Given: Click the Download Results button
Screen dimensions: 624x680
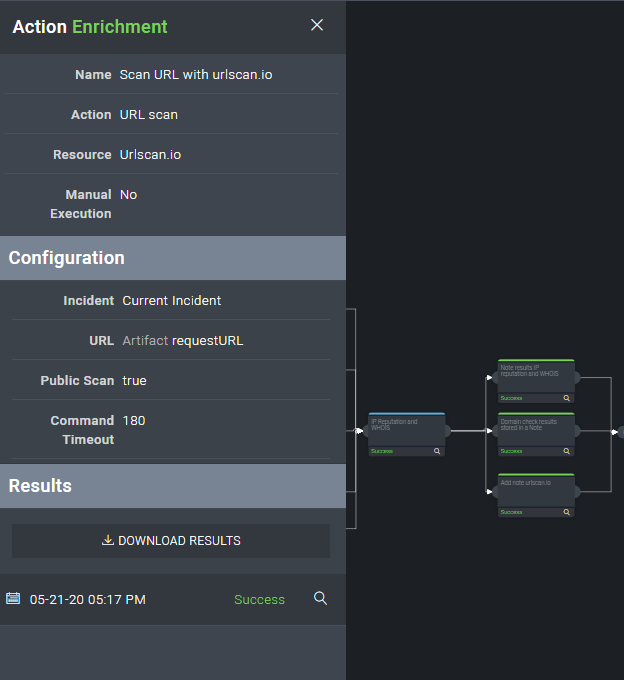Looking at the screenshot, I should [x=171, y=541].
